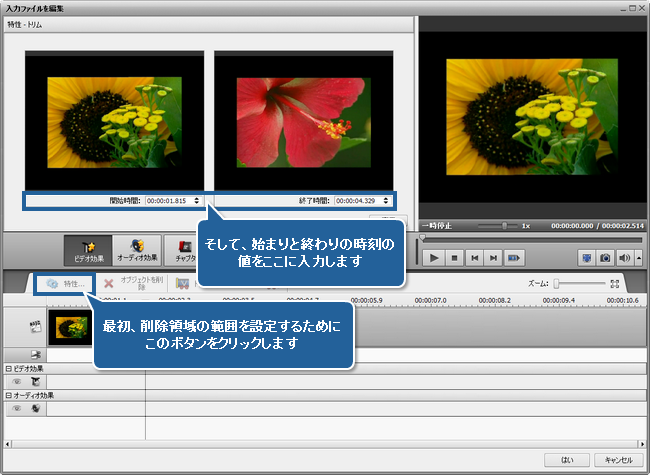Viewport: 650px width, 475px height.
Task: Click the timeline scrollbar left arrow
Action: (x=8, y=444)
